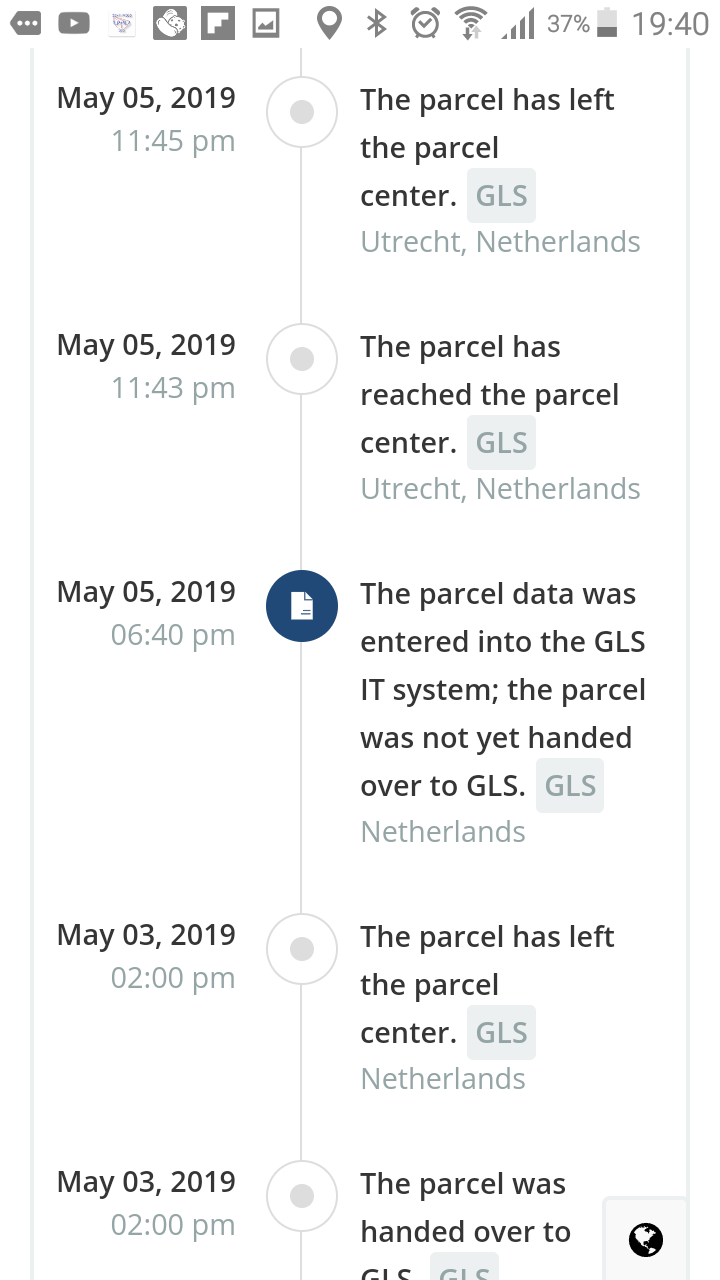
Task: Tap the Flipboard notification icon
Action: click(x=217, y=23)
